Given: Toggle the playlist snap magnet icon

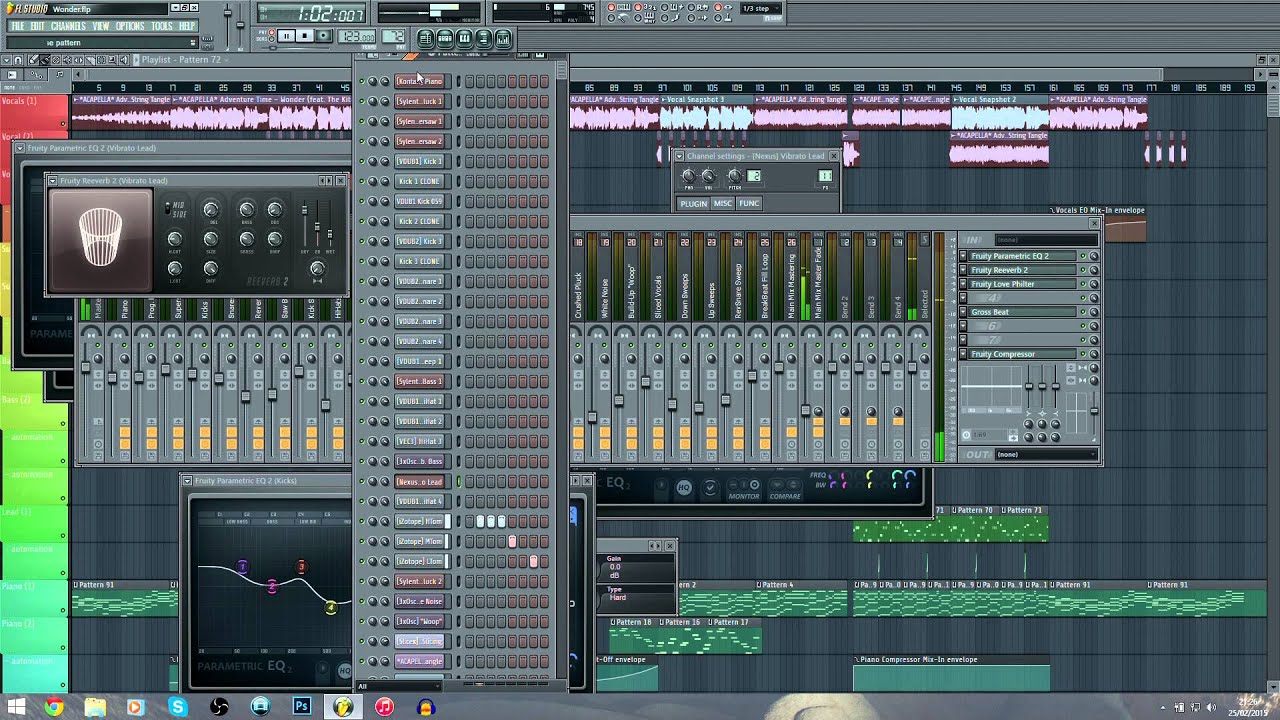Looking at the screenshot, I should pos(18,60).
